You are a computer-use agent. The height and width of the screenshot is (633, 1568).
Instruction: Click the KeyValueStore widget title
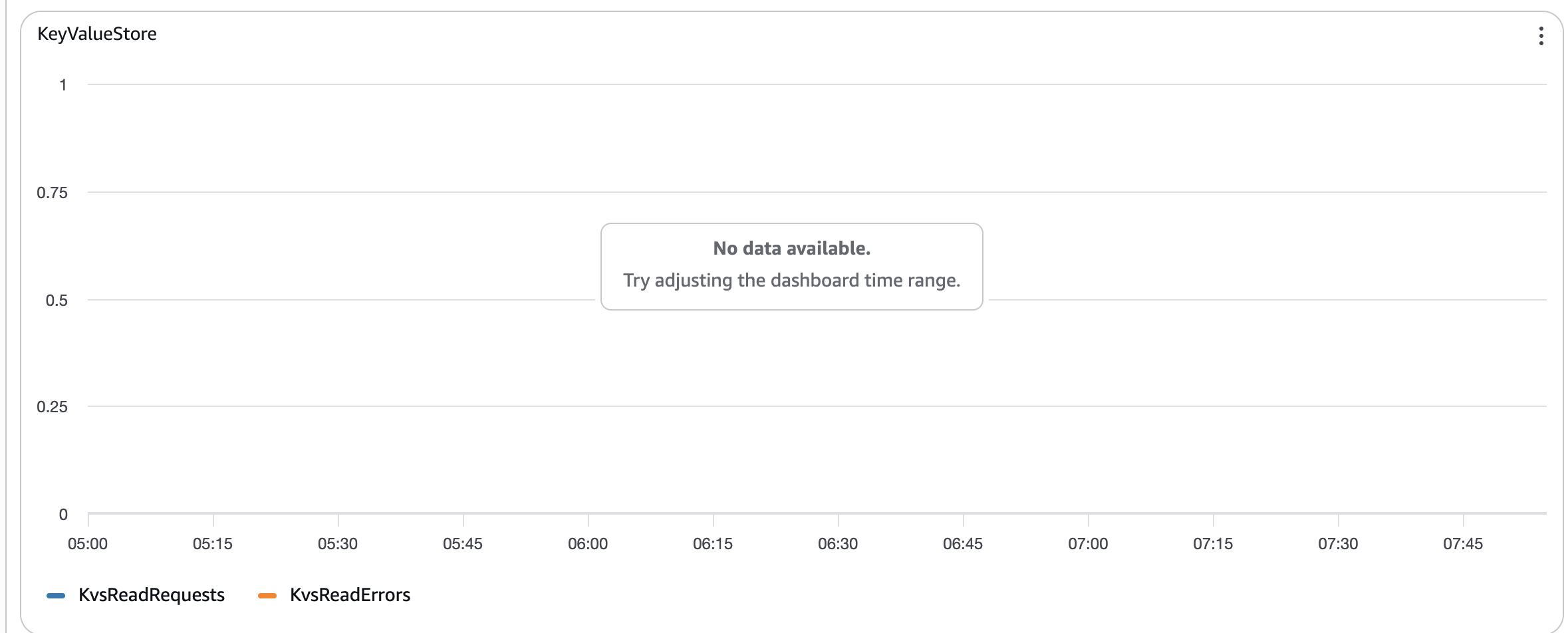97,34
